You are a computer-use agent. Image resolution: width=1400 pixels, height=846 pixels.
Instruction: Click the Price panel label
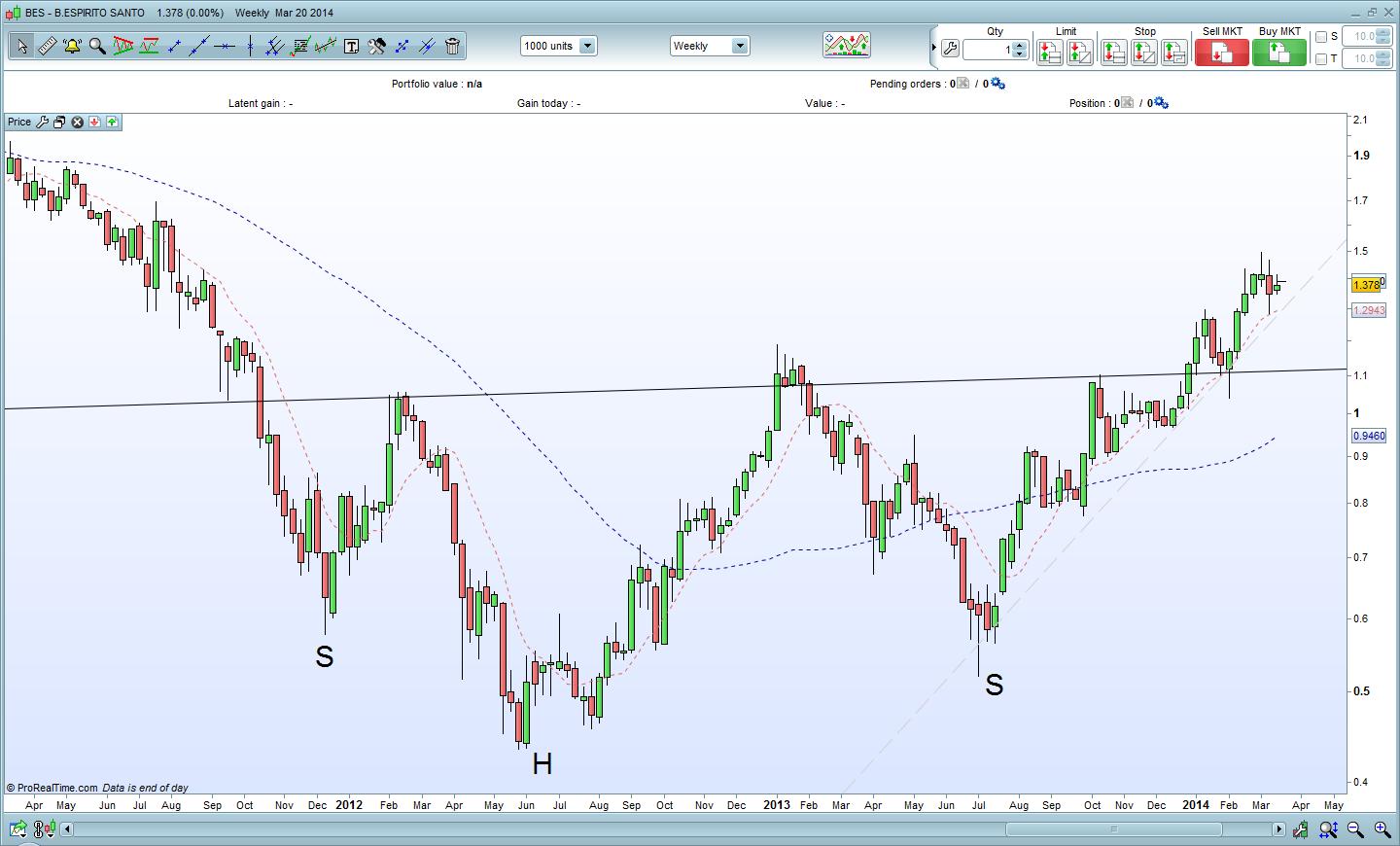coord(19,123)
